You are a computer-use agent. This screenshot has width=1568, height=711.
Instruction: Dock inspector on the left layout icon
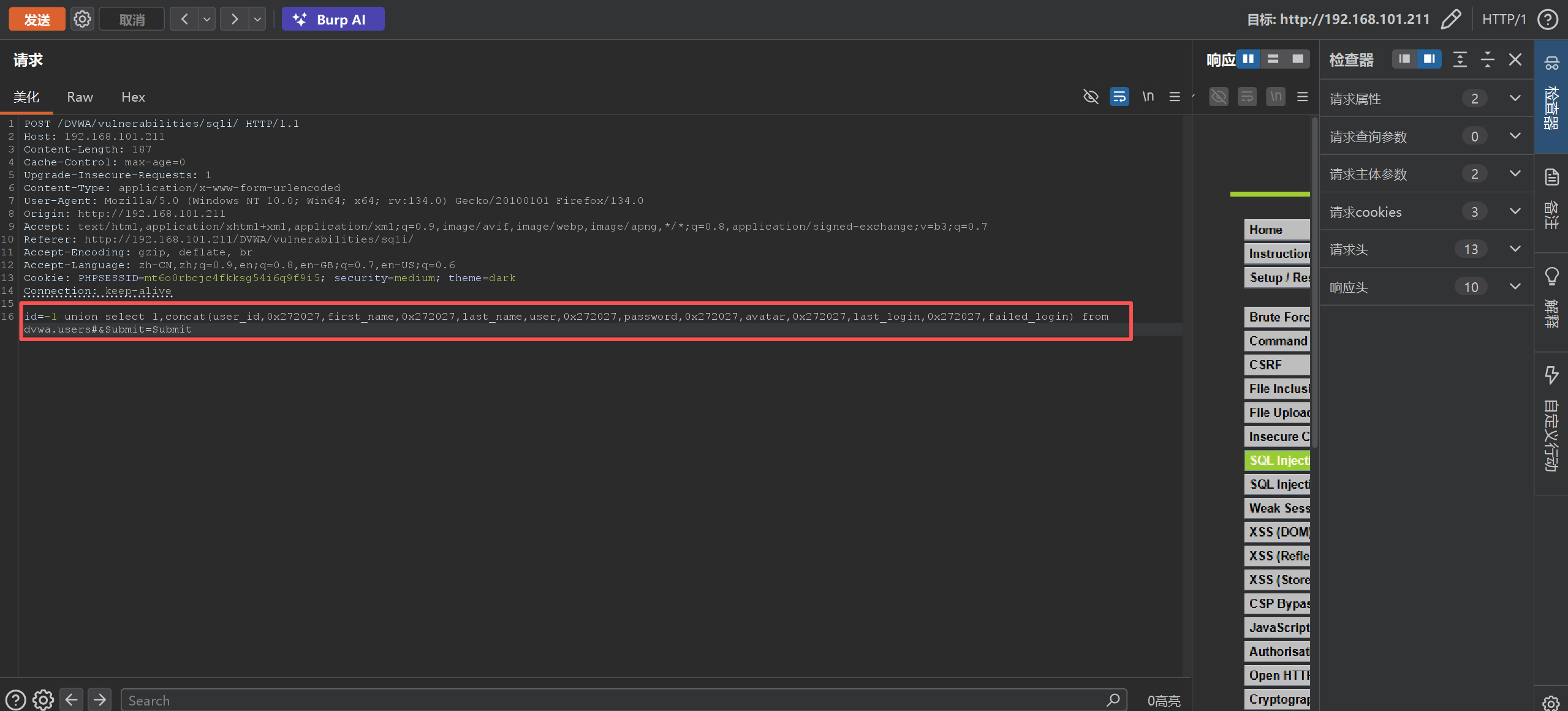(x=1404, y=59)
